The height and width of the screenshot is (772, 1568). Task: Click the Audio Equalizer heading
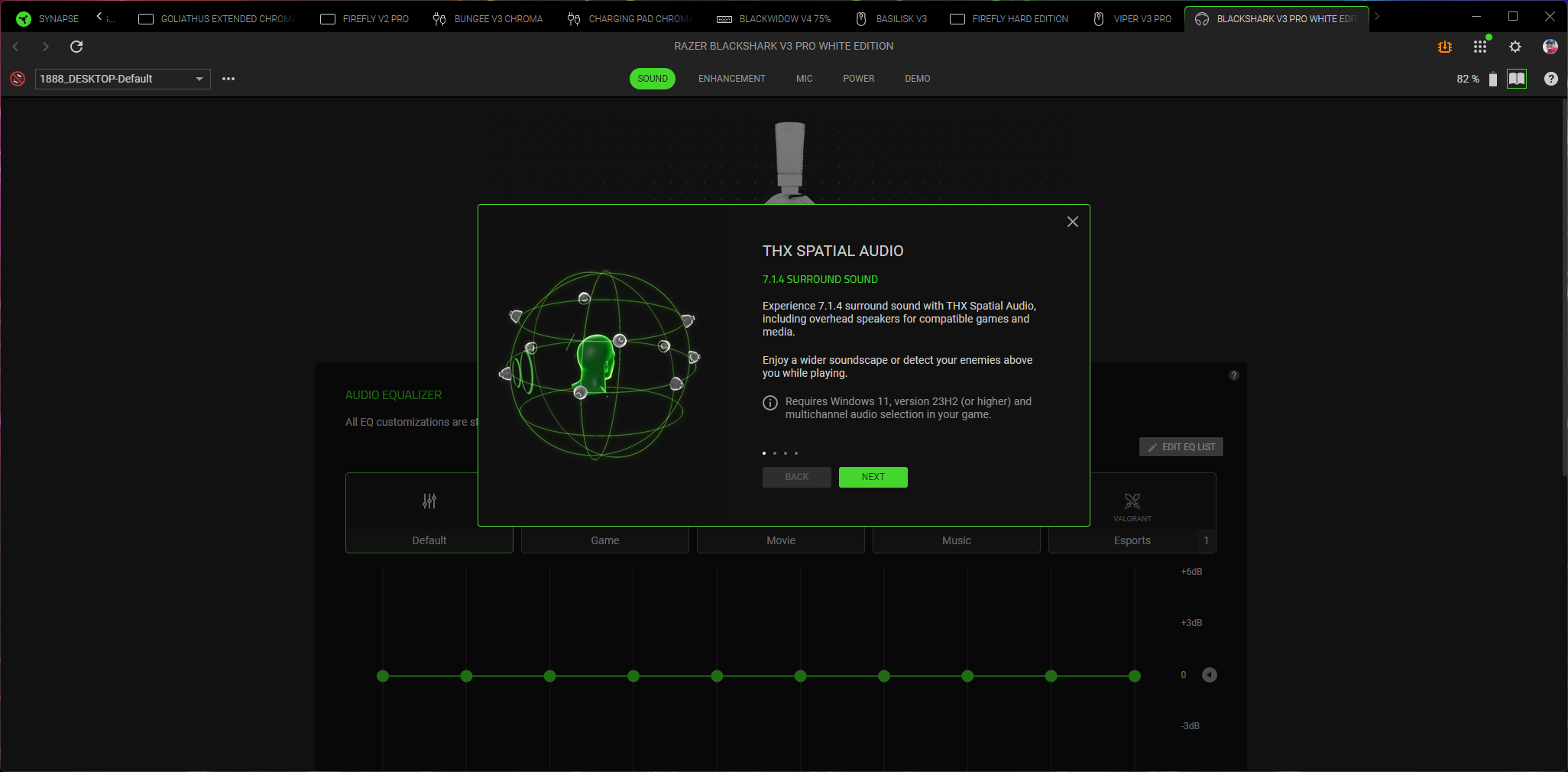click(394, 395)
